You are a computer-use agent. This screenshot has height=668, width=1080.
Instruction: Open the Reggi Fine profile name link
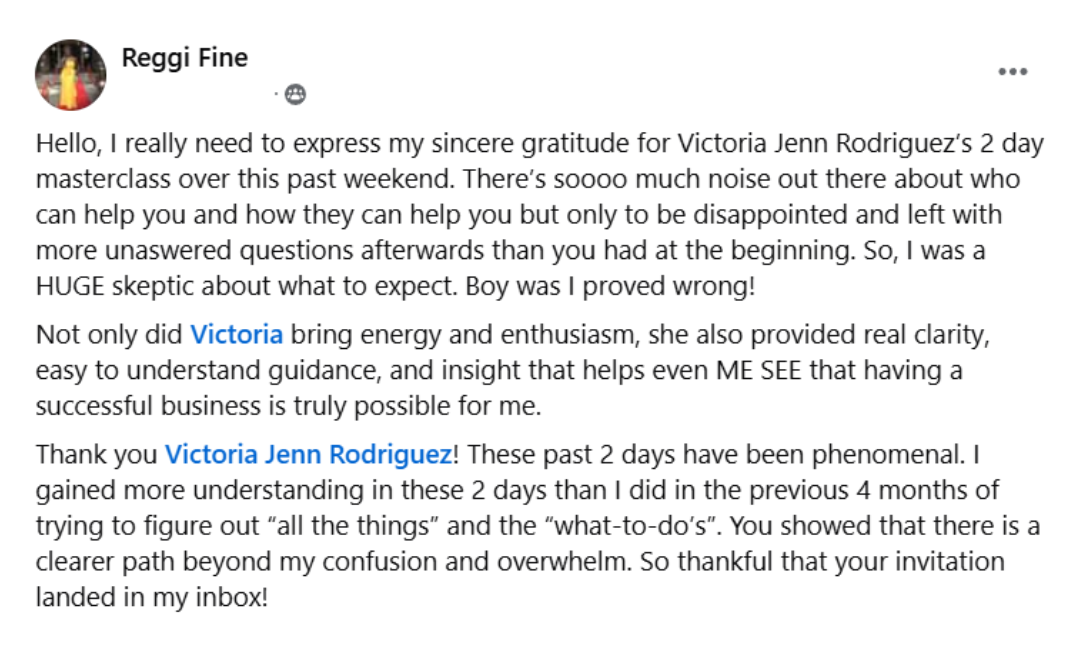point(184,58)
